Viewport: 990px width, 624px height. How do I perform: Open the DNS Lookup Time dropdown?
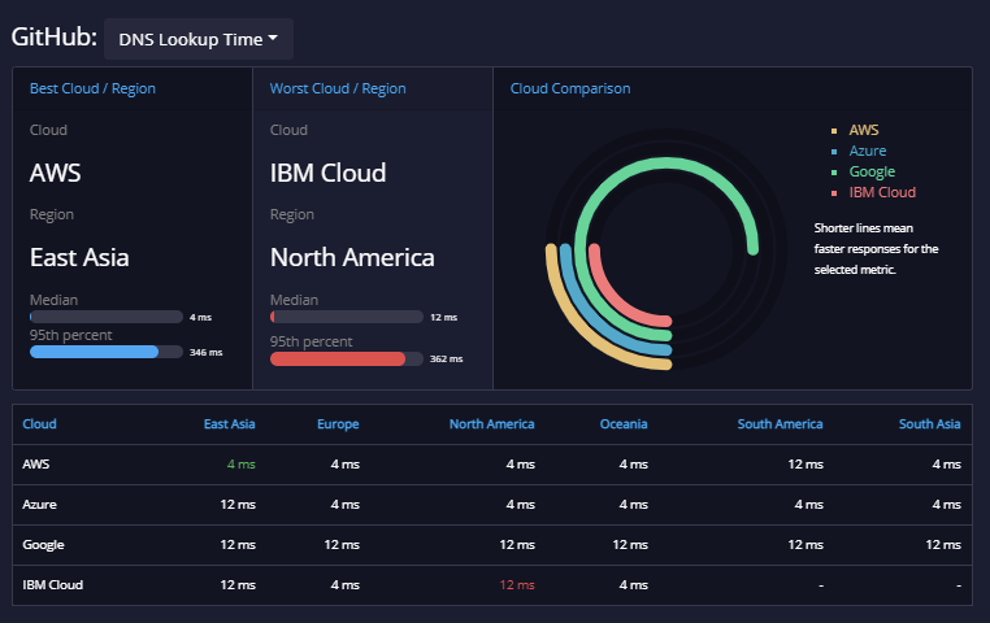coord(198,39)
